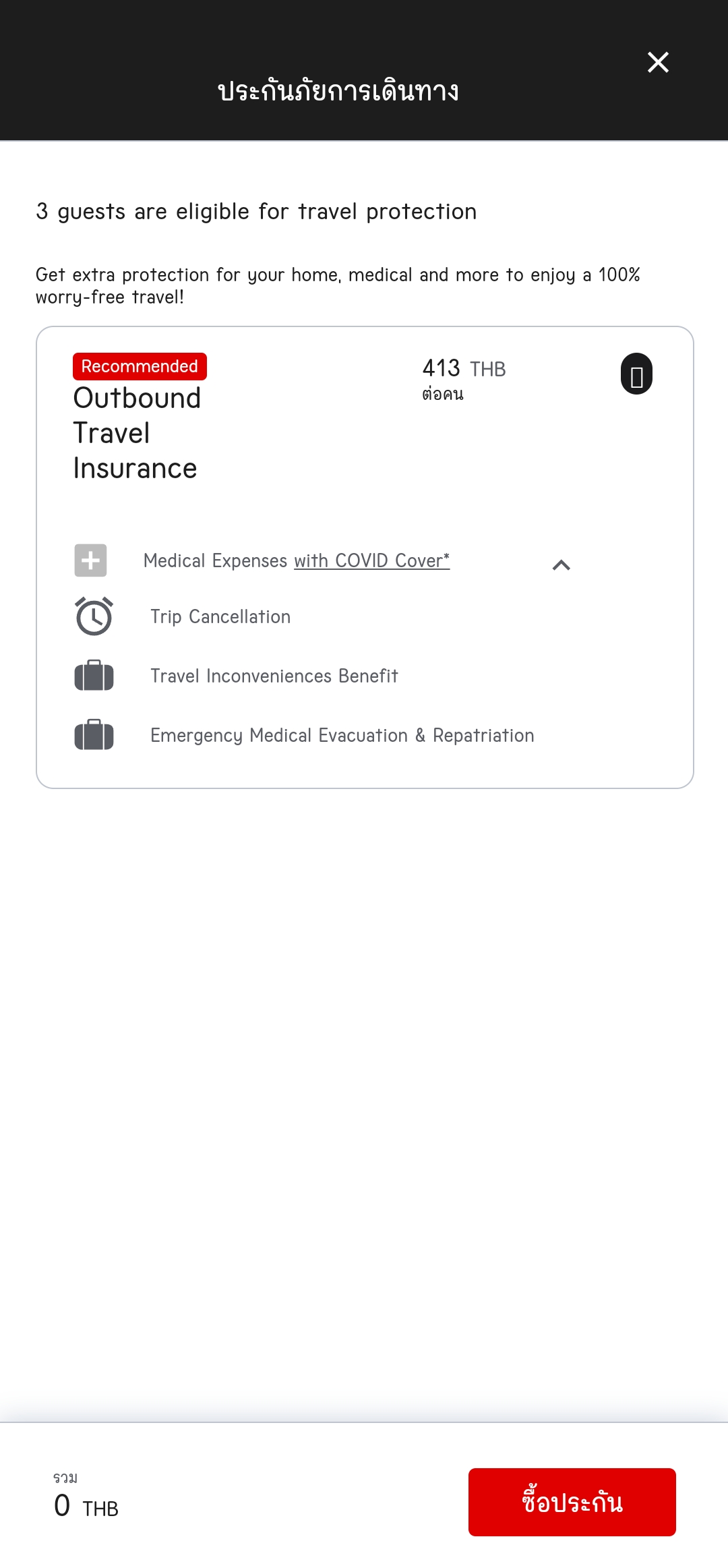728x1568 pixels.
Task: Click the 'Get extra protection' description text
Action: coord(338,285)
